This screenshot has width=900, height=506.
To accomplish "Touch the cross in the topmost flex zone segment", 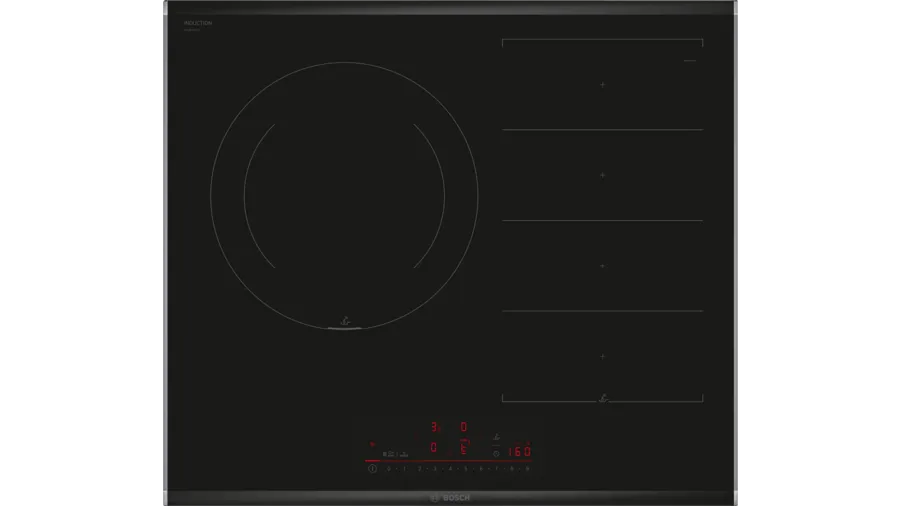I will (x=603, y=84).
